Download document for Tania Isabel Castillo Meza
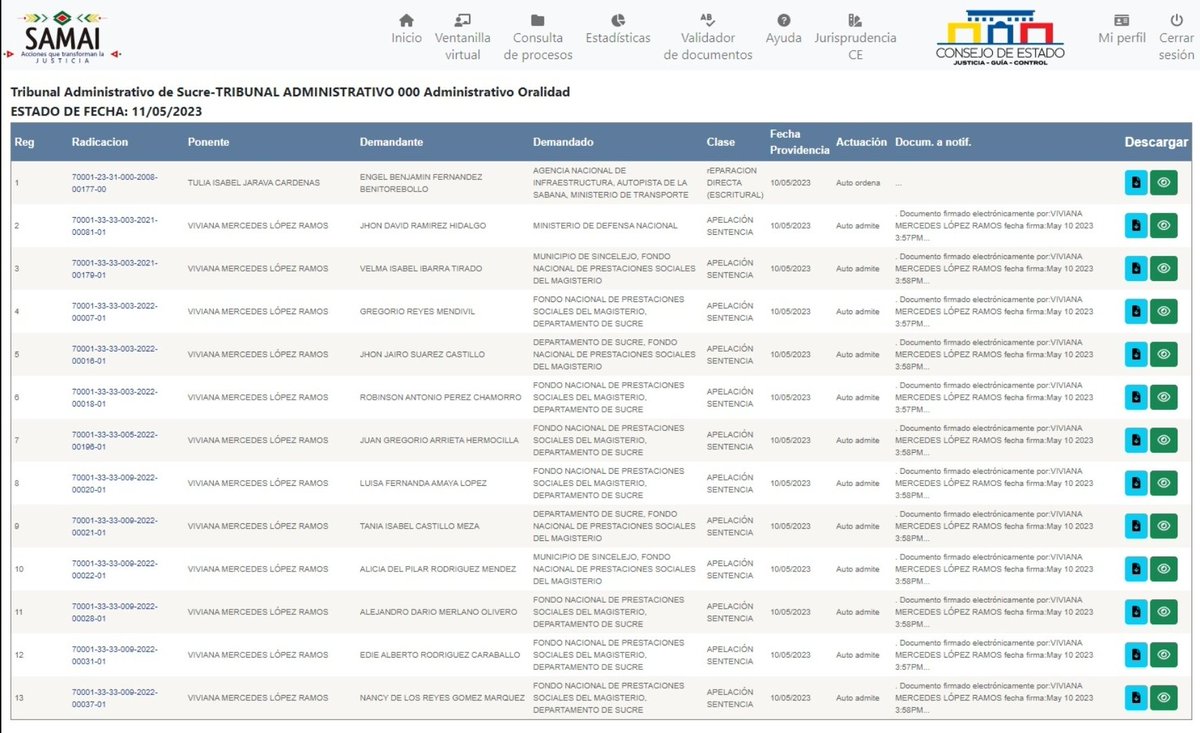 [1135, 526]
